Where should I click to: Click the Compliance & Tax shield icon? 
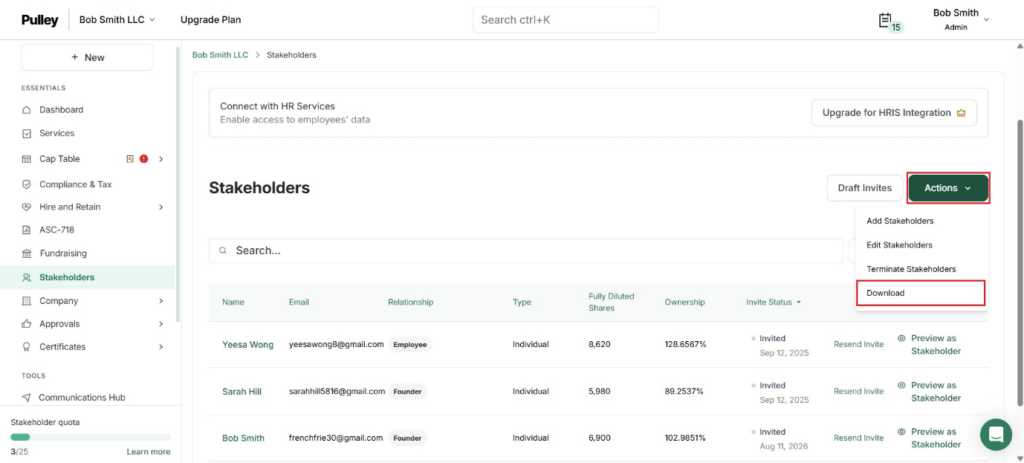[26, 185]
